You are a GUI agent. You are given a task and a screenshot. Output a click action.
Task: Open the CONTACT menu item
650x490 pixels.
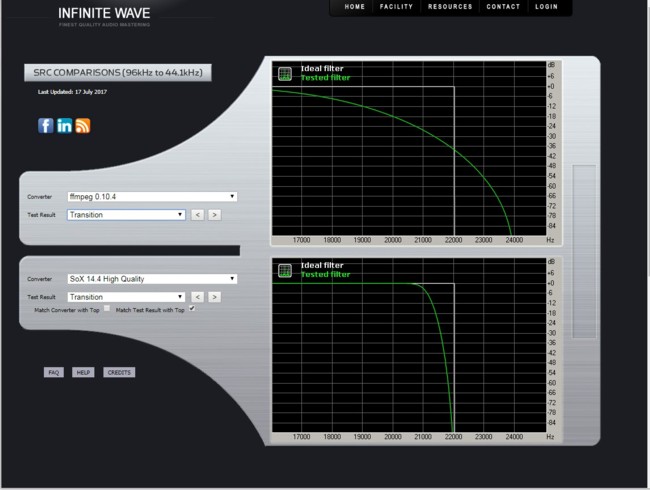(503, 7)
